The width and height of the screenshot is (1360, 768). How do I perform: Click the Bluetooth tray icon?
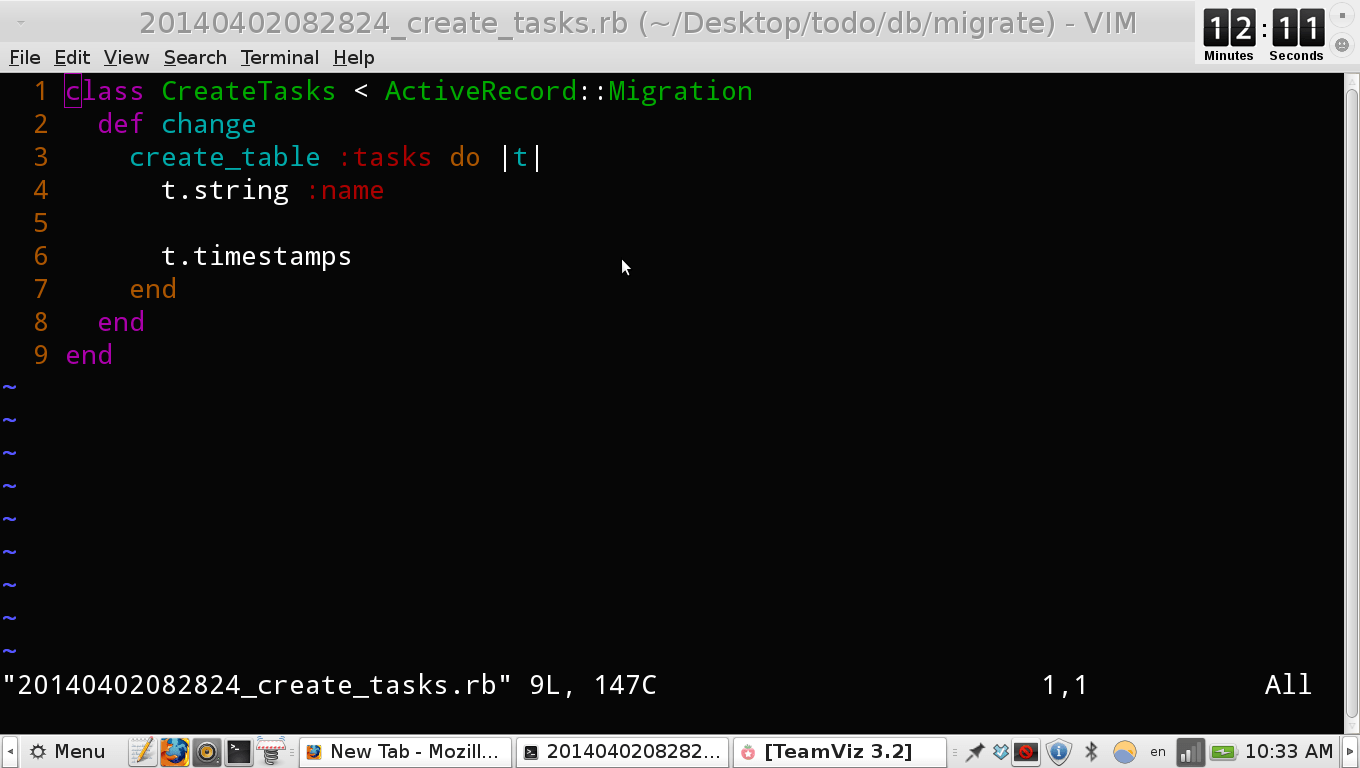pos(1090,751)
